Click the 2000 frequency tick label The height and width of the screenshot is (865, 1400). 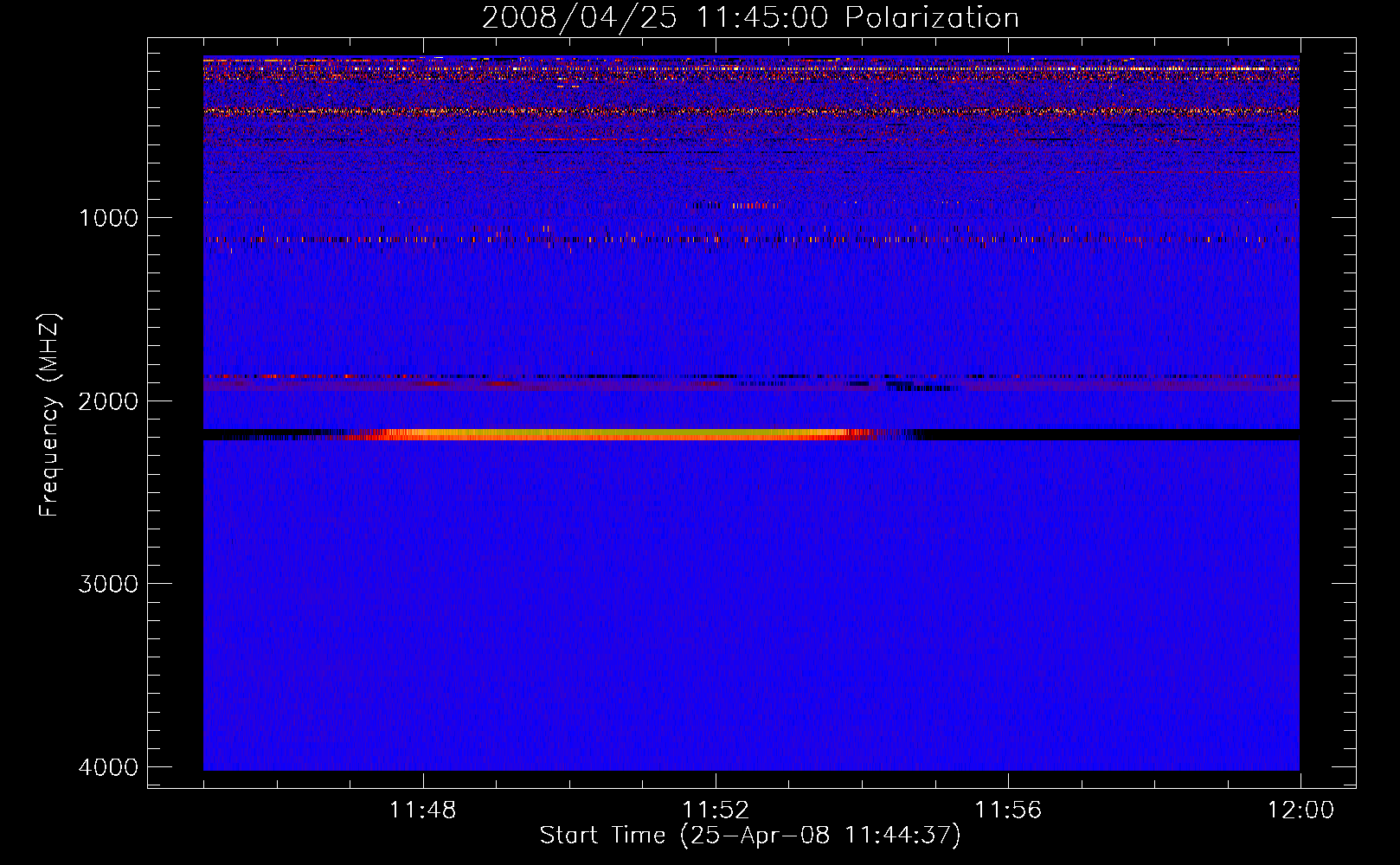pyautogui.click(x=108, y=401)
